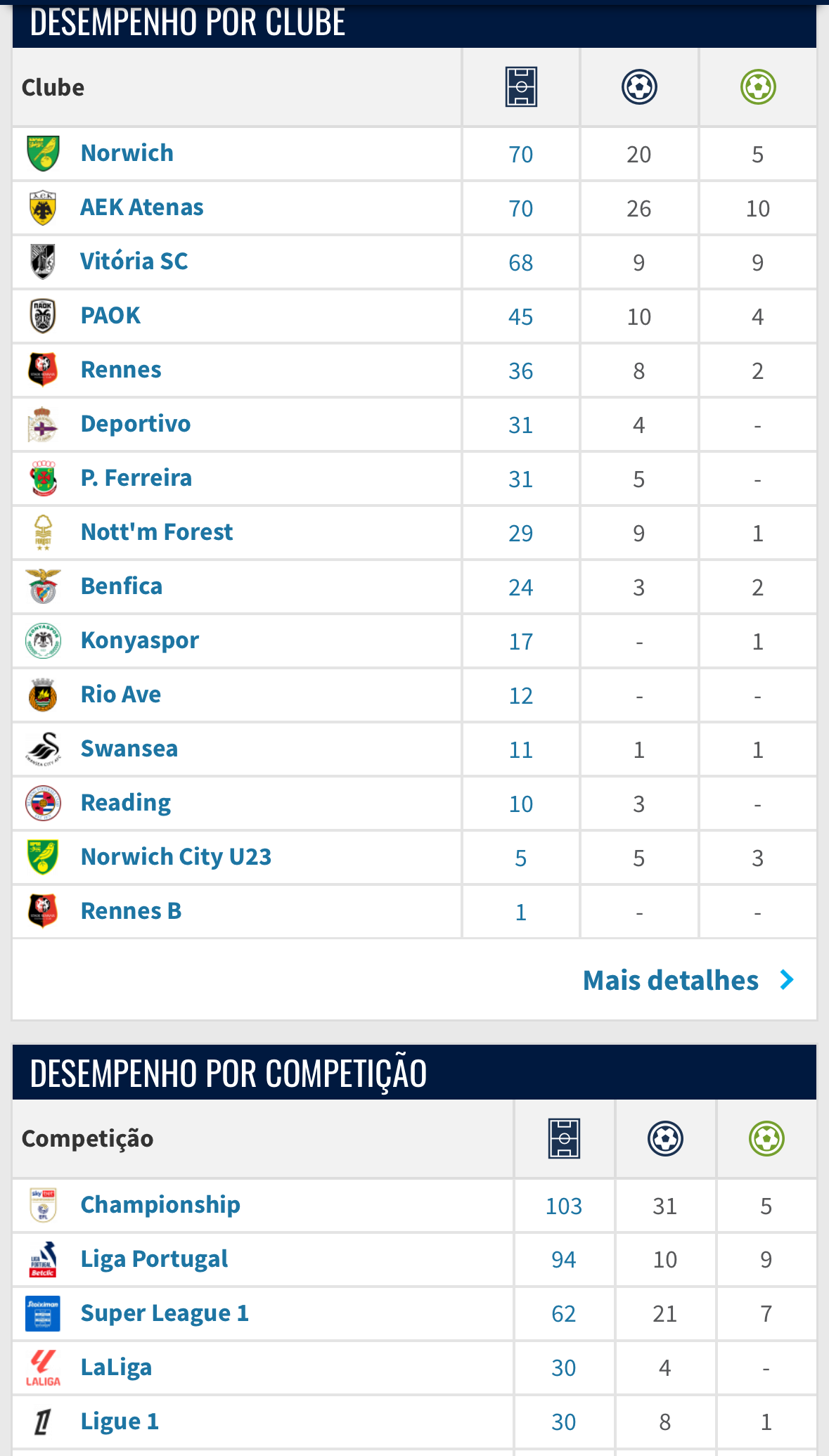The image size is (829, 1456).
Task: Open the PAOK club link
Action: point(110,316)
